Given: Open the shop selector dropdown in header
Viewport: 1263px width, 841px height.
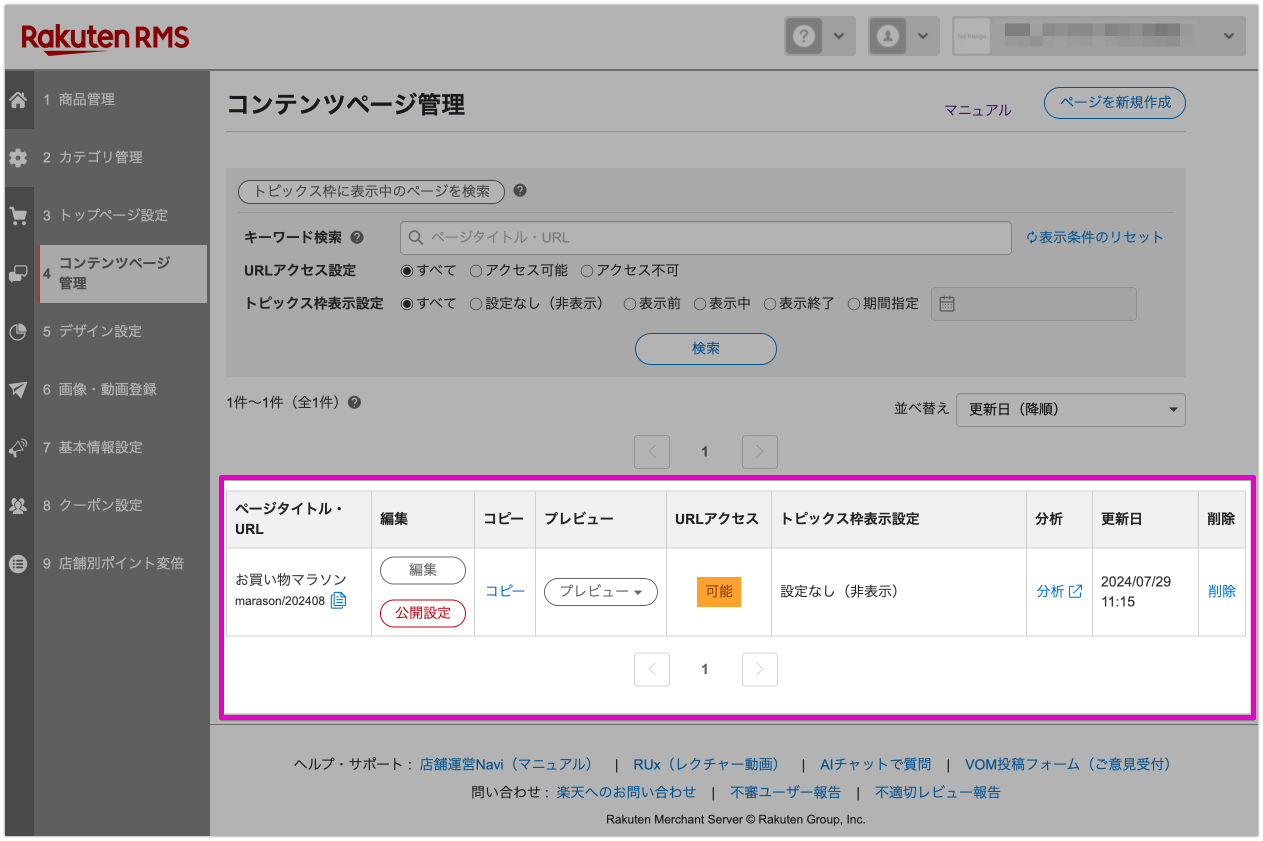Looking at the screenshot, I should pos(1099,36).
